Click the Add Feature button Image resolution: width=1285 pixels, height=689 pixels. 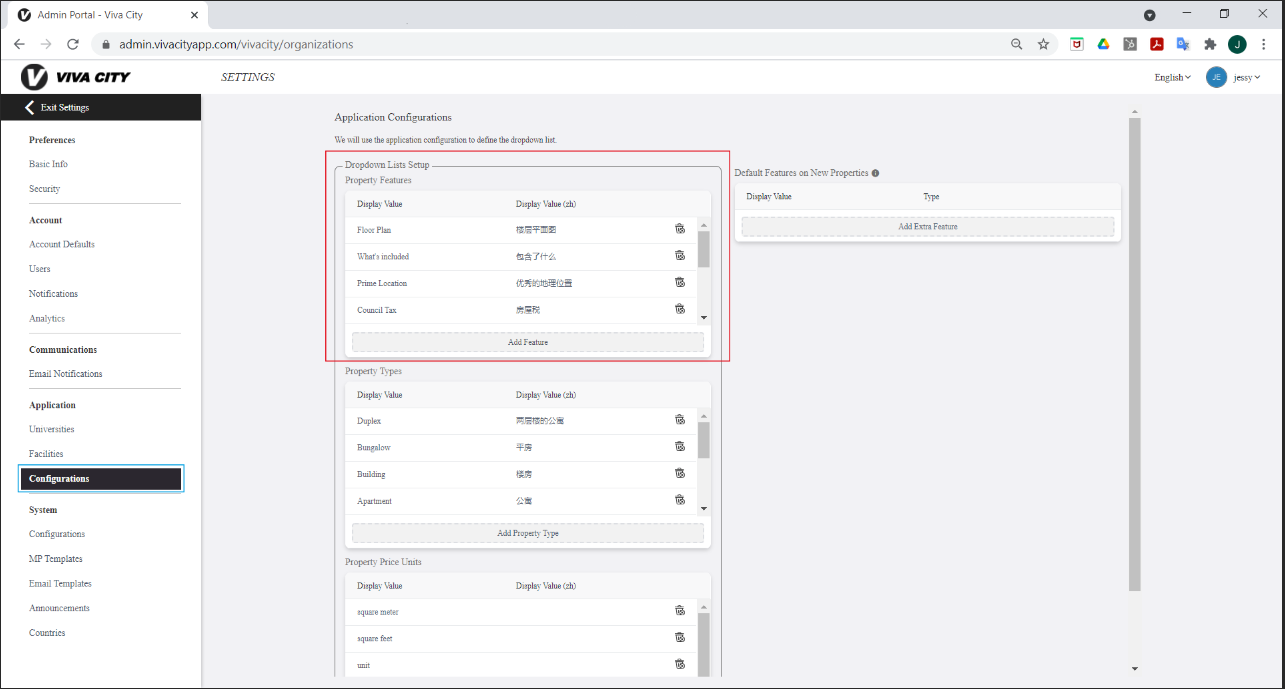(x=528, y=342)
